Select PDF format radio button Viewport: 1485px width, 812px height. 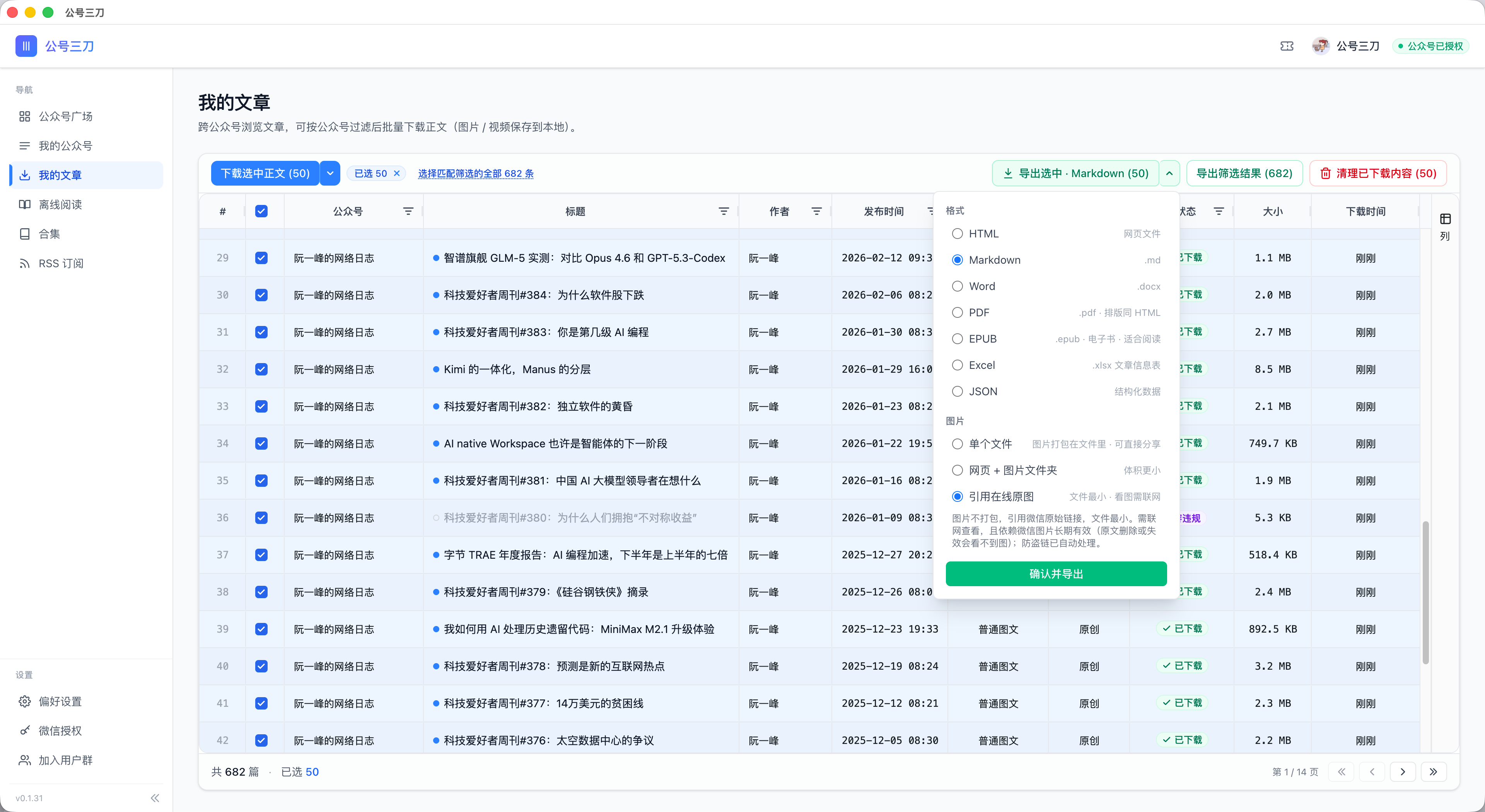click(958, 313)
